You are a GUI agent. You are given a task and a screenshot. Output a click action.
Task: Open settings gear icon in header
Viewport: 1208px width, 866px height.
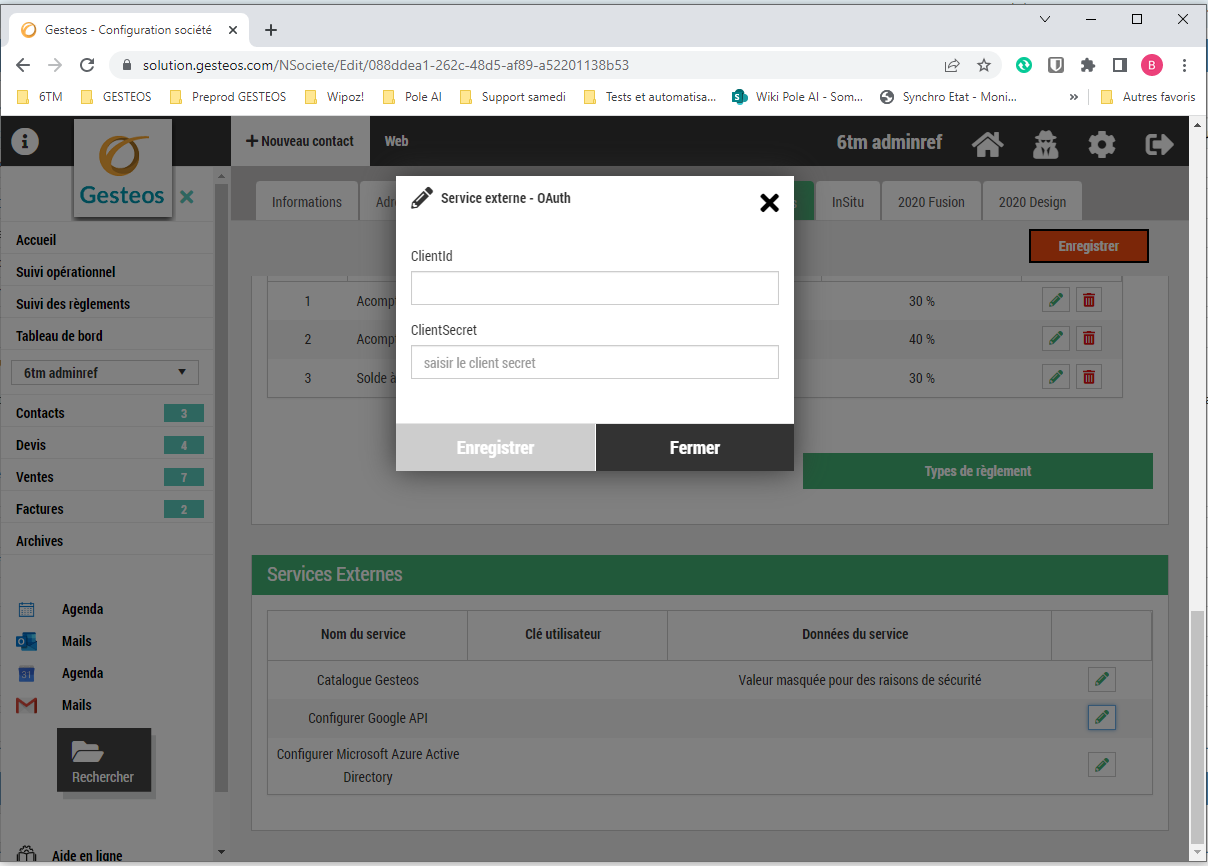(x=1101, y=144)
